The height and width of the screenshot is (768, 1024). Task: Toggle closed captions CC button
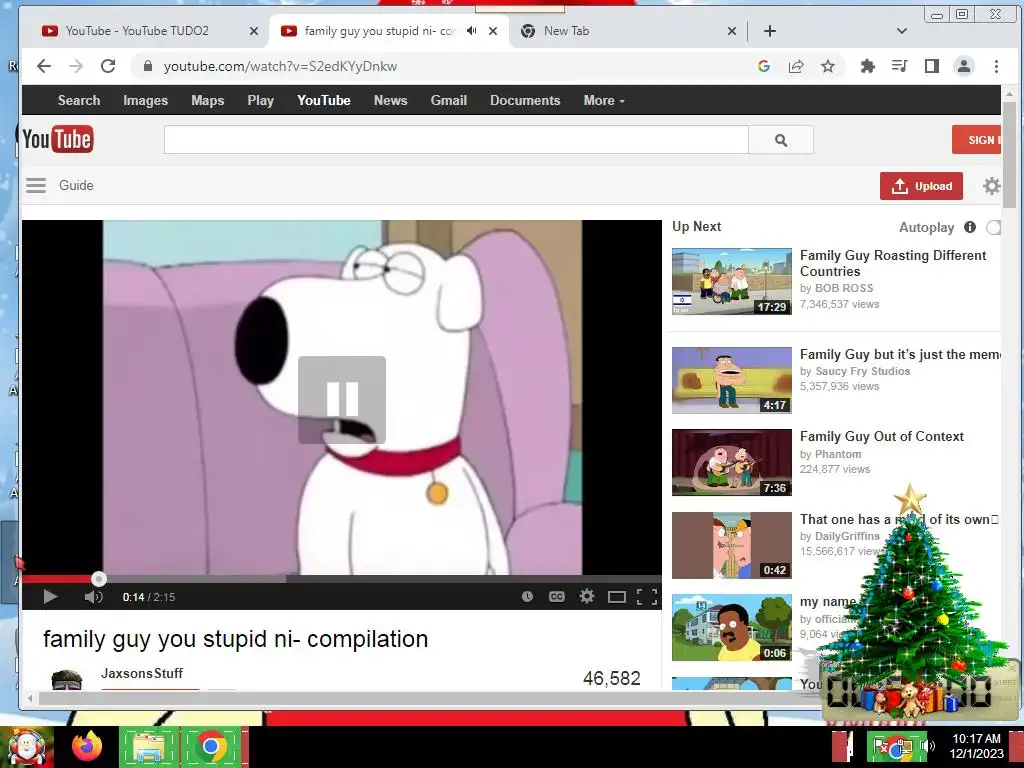556,596
